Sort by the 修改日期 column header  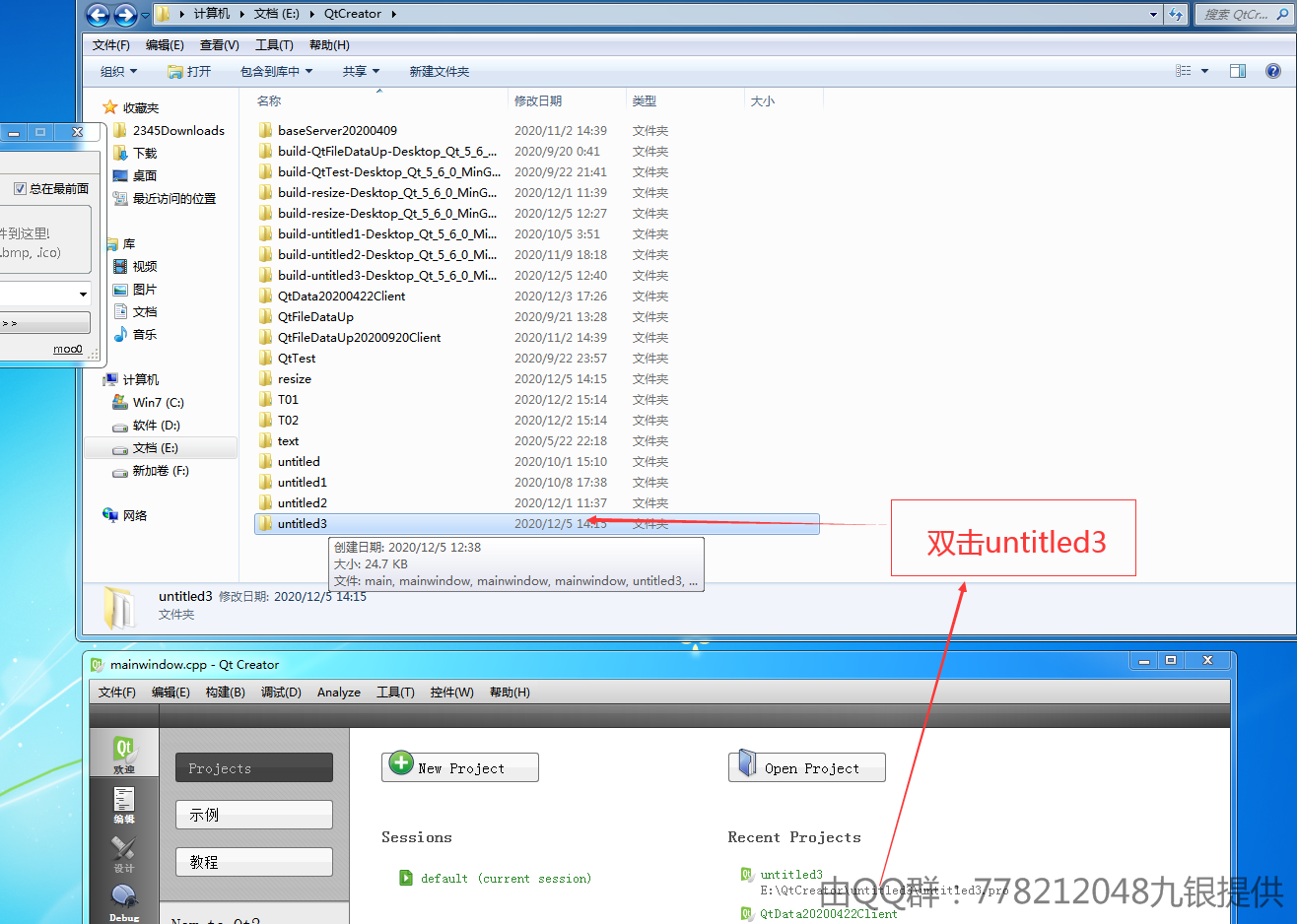538,100
